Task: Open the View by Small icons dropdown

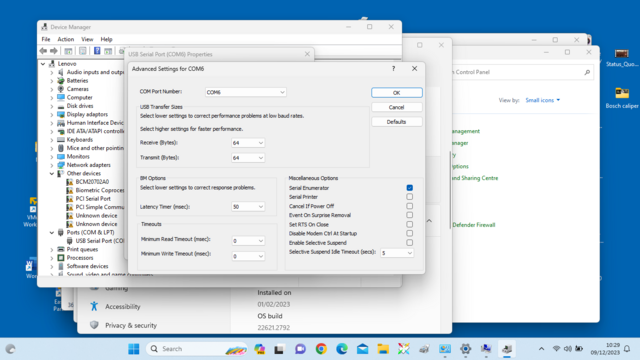Action: click(x=542, y=100)
